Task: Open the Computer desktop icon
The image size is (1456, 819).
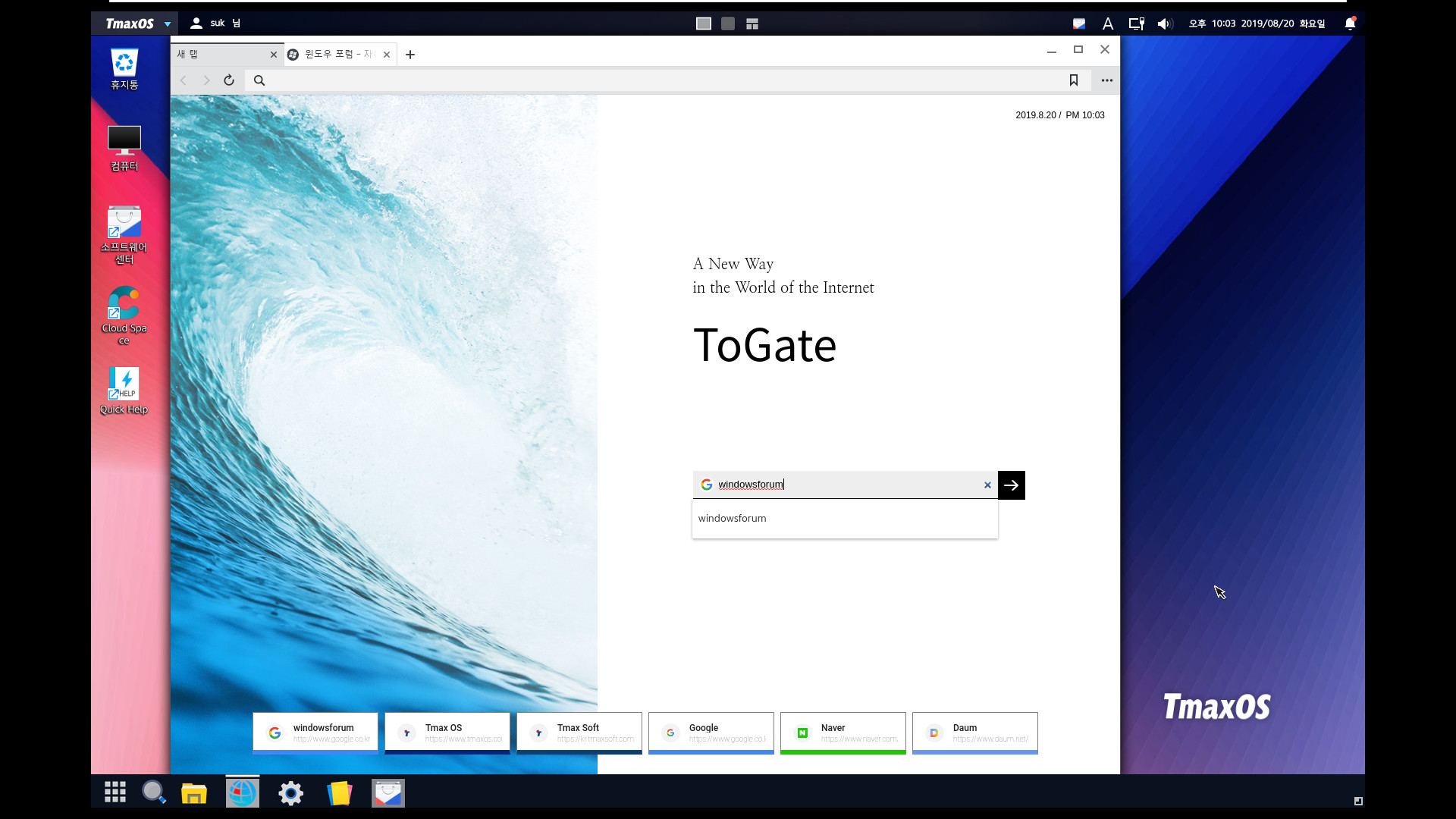Action: point(124,149)
